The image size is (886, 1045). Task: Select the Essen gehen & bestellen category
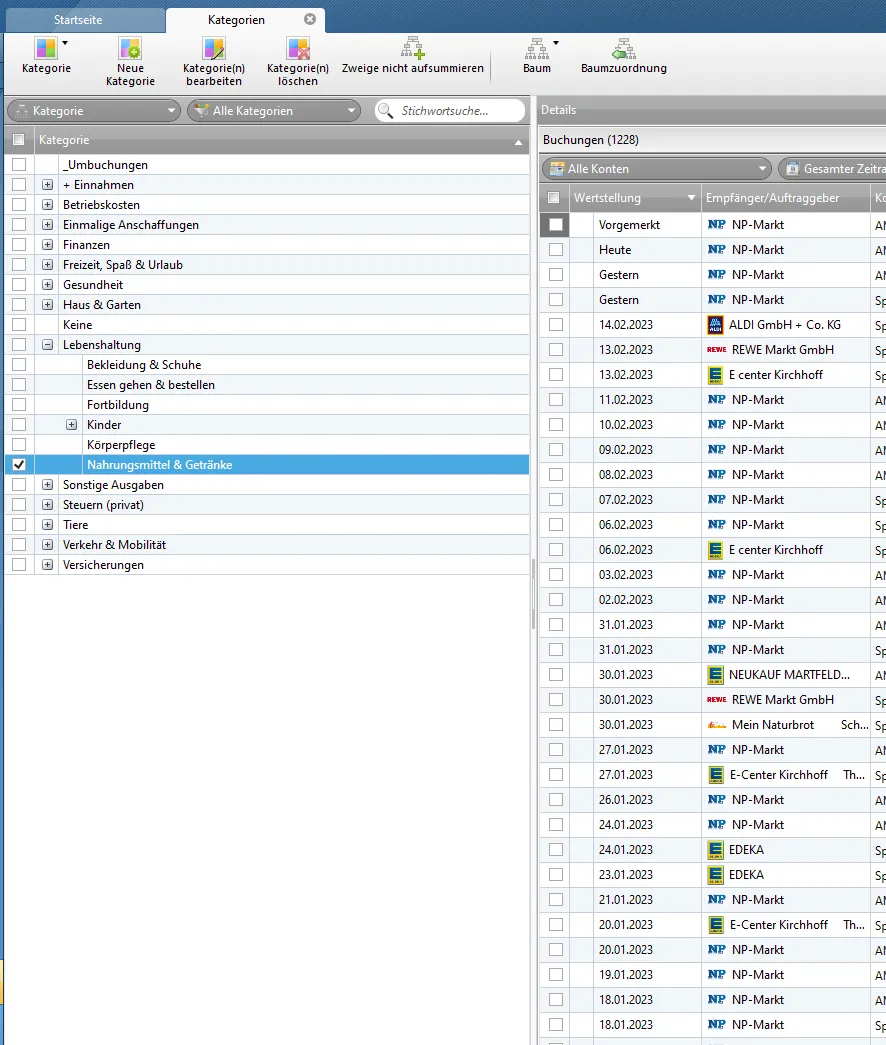[151, 385]
